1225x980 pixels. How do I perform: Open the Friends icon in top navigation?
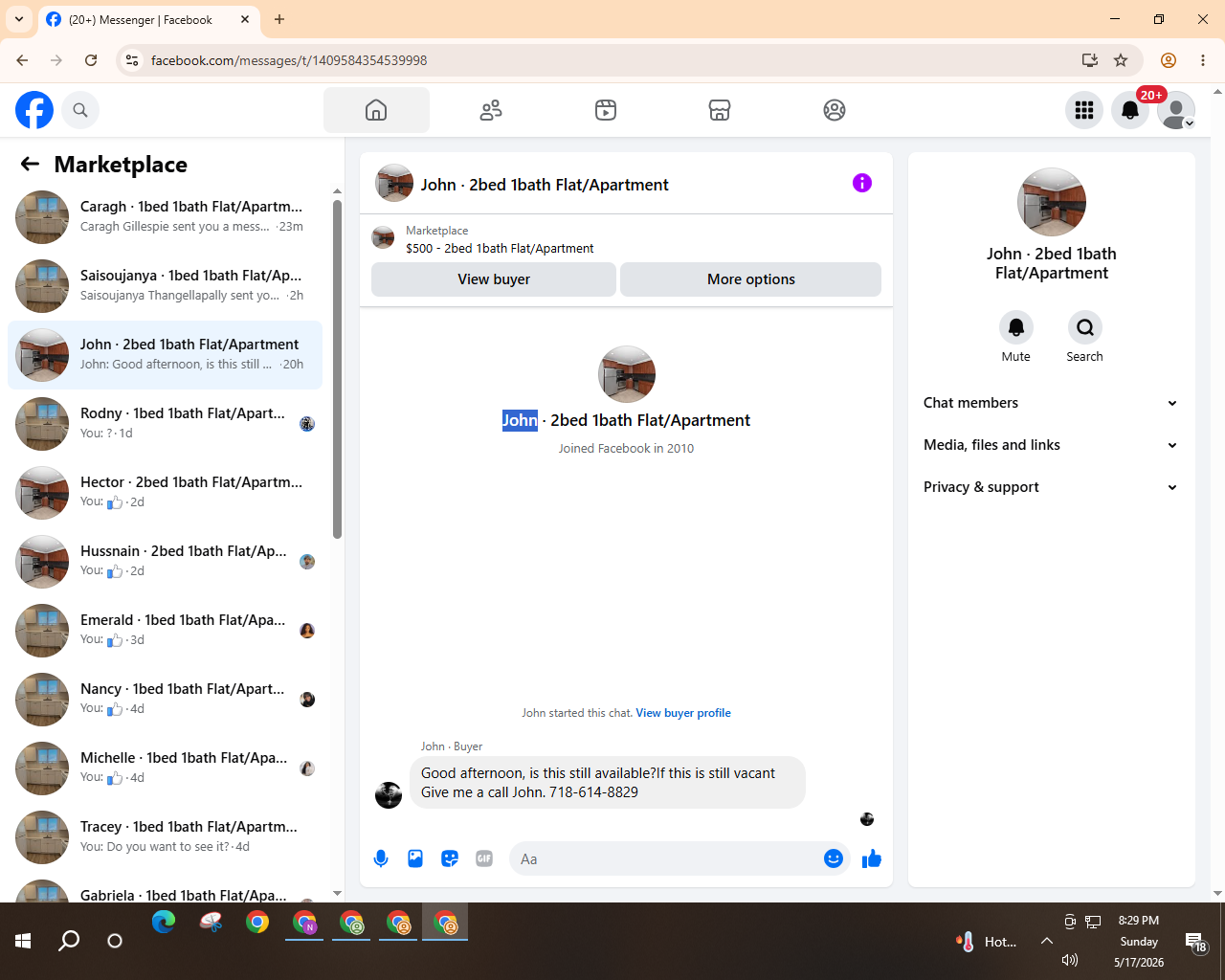(491, 110)
